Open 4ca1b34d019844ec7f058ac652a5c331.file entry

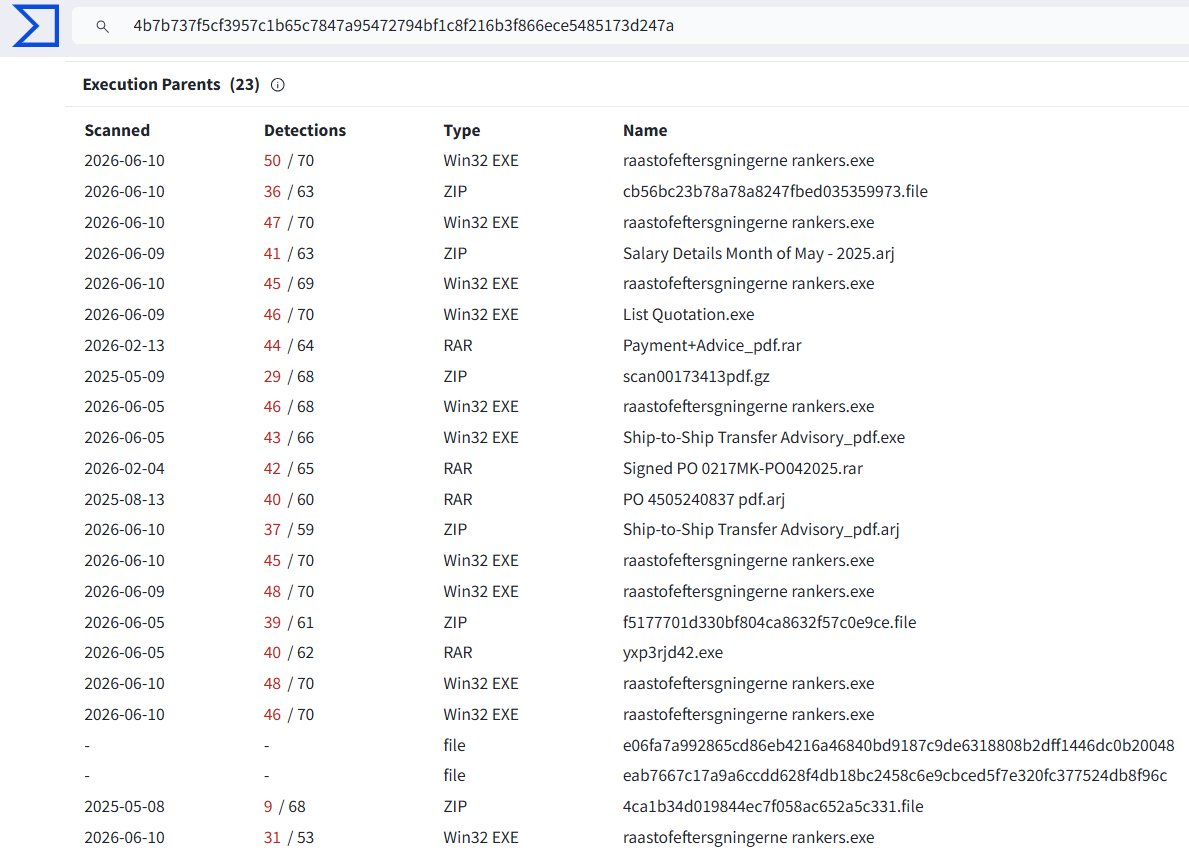click(x=773, y=807)
